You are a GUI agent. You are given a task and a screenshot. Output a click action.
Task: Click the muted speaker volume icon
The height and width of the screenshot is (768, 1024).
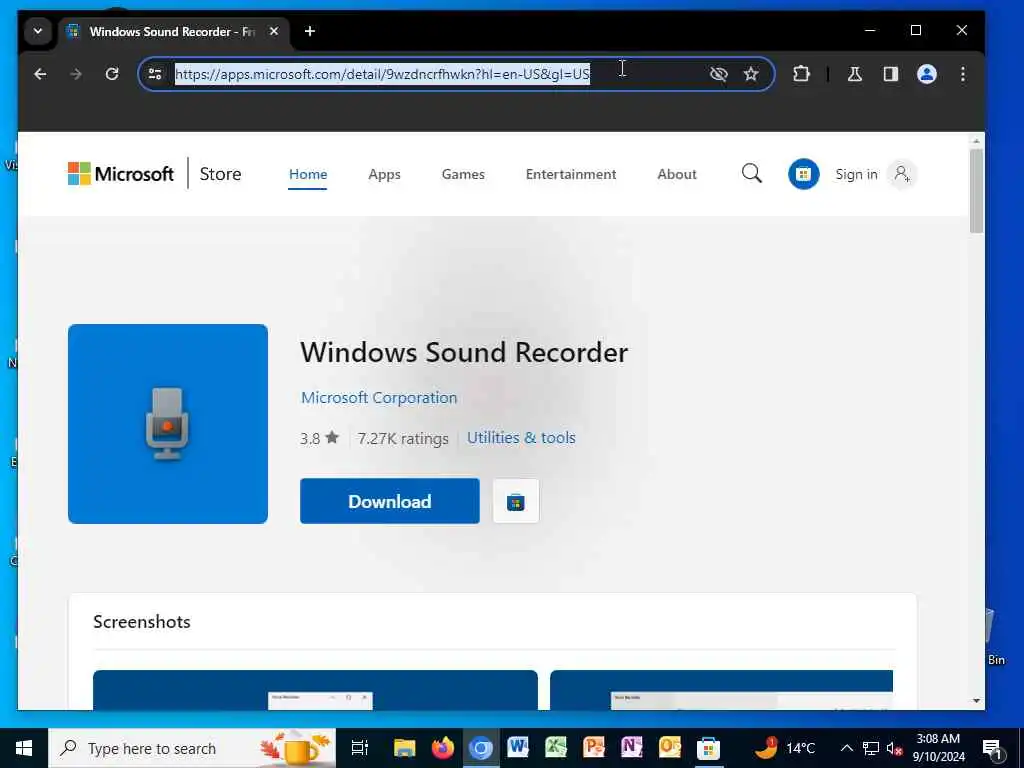pos(894,748)
